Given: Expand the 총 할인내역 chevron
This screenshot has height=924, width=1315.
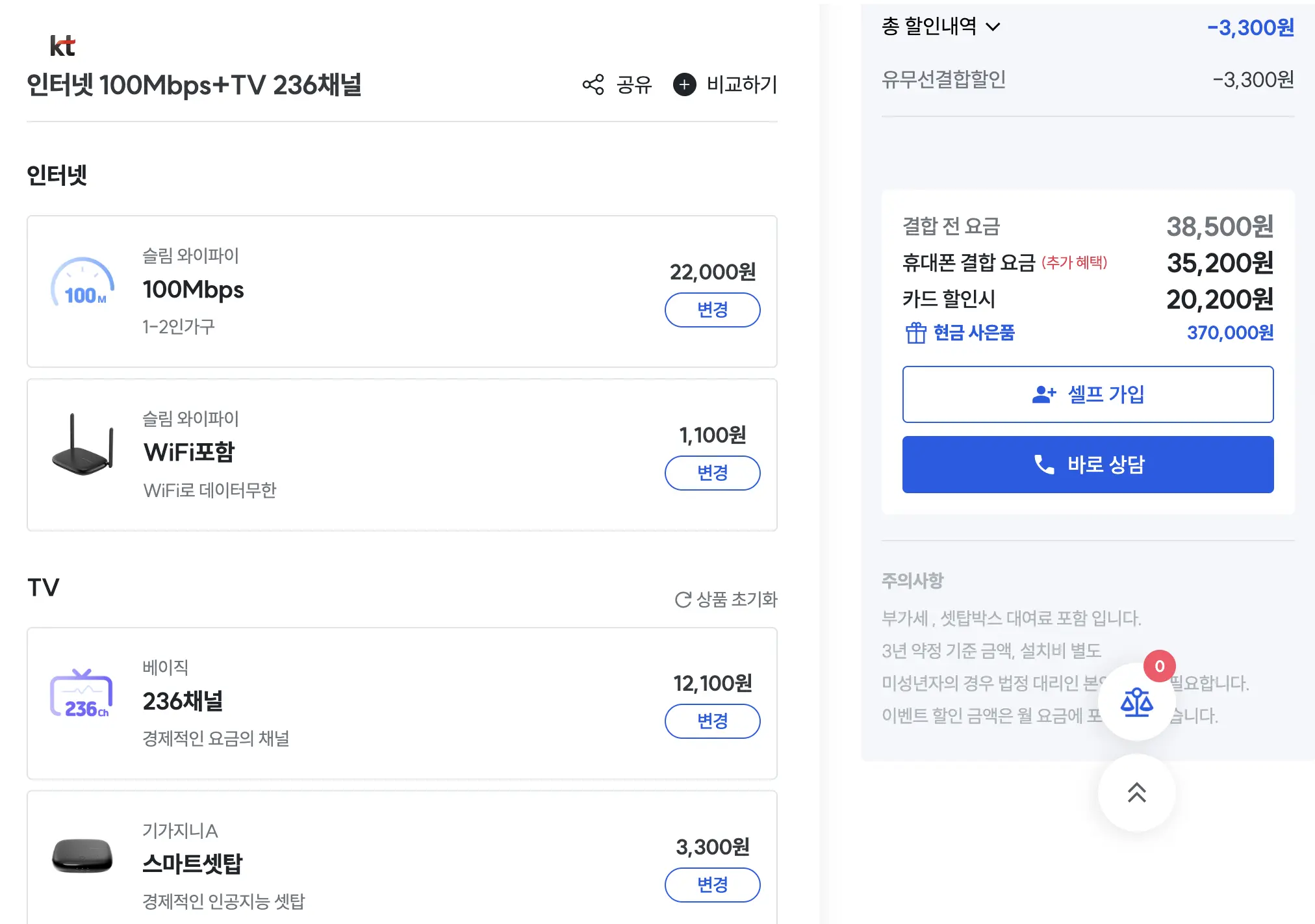Looking at the screenshot, I should click(993, 27).
